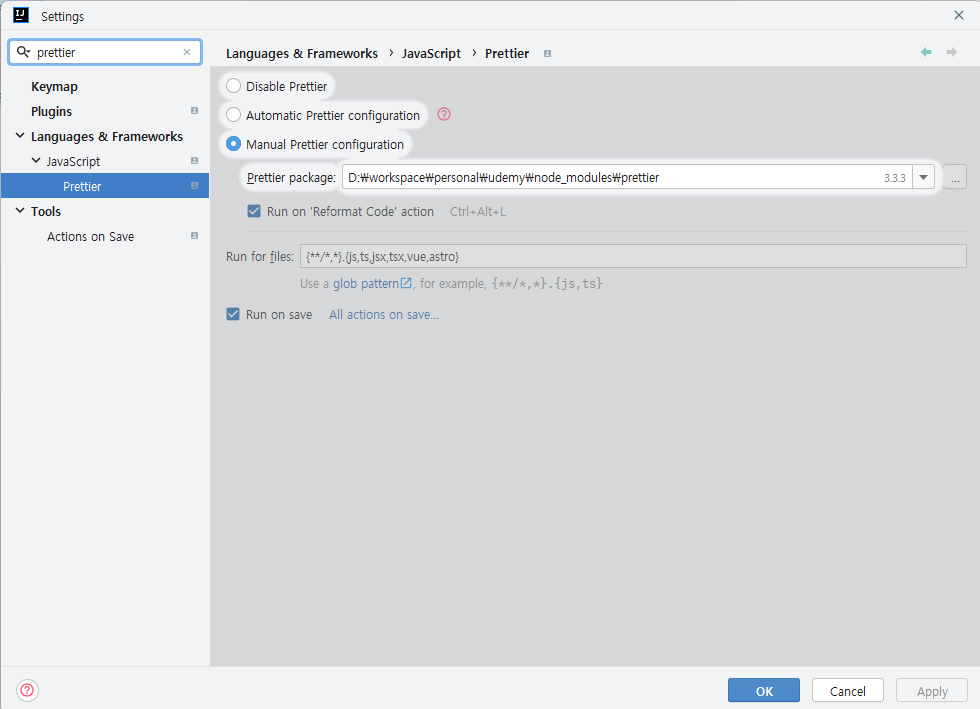Click project-level icon next to Plugins

tap(194, 111)
